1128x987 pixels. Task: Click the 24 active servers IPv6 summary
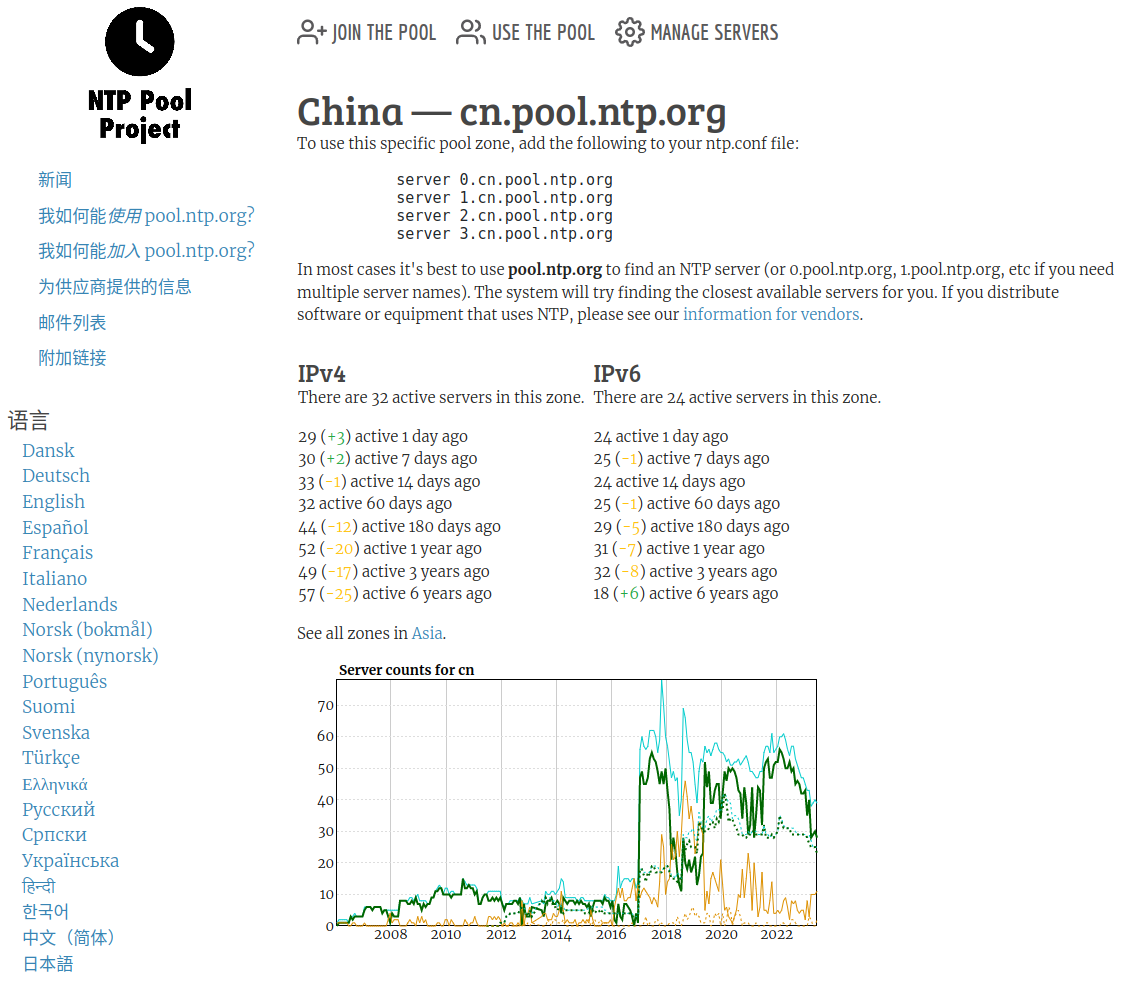(737, 397)
